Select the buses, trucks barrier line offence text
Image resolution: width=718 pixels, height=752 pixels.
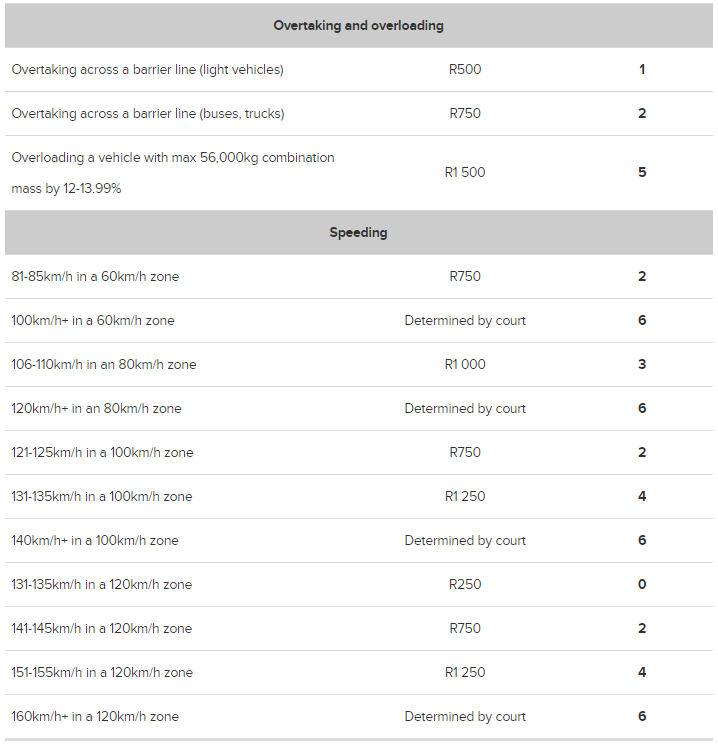coord(147,114)
